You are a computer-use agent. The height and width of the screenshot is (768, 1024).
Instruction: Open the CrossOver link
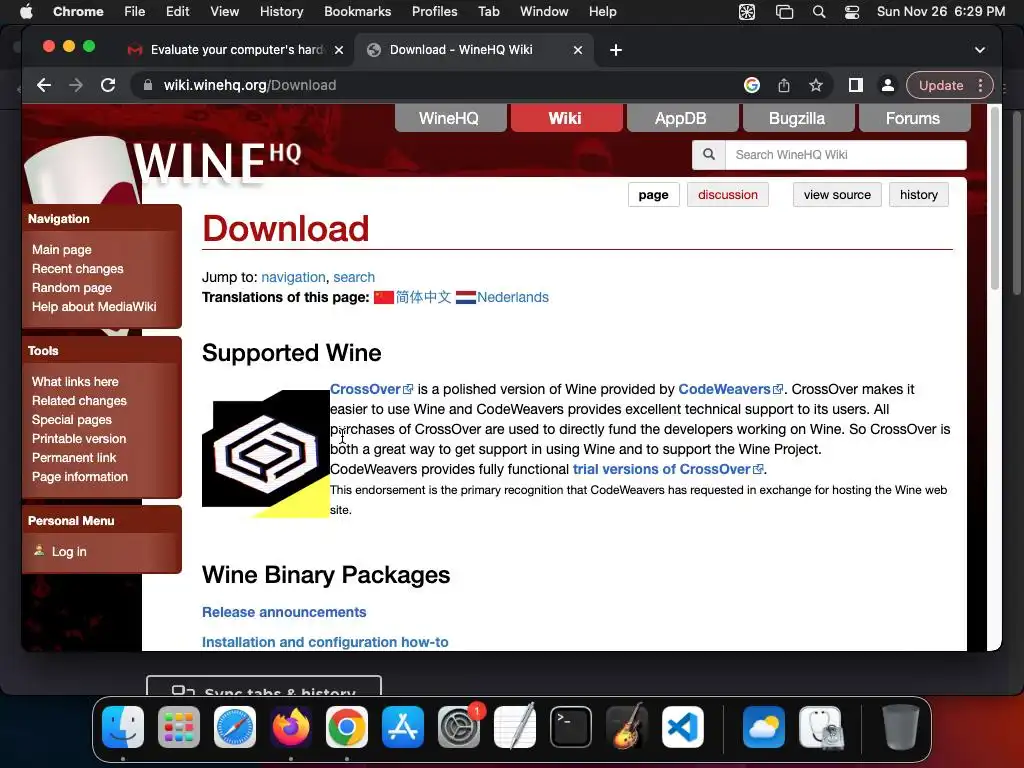tap(371, 389)
